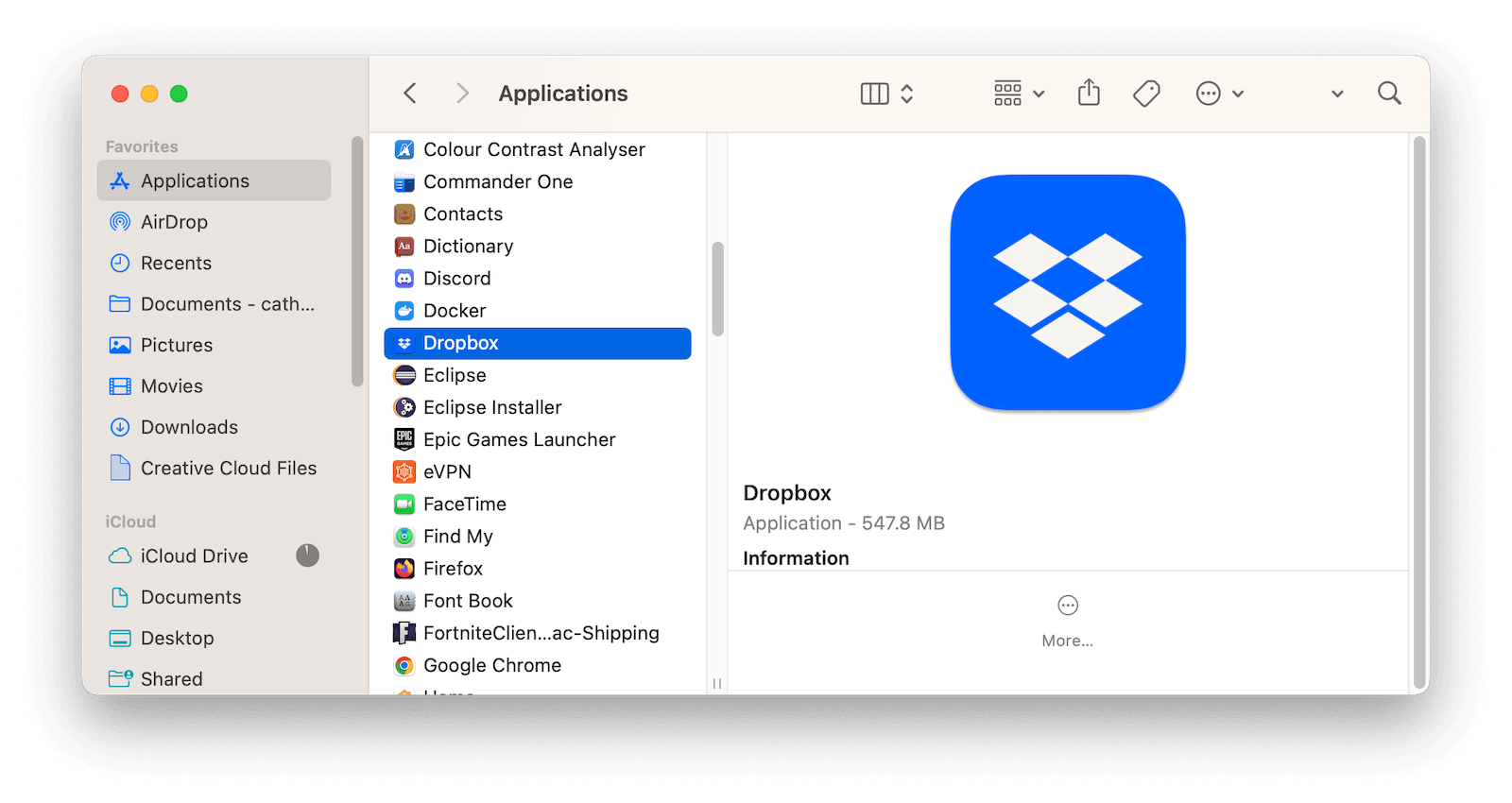Image resolution: width=1512 pixels, height=803 pixels.
Task: Select Eclipse in the app list
Action: 538,375
